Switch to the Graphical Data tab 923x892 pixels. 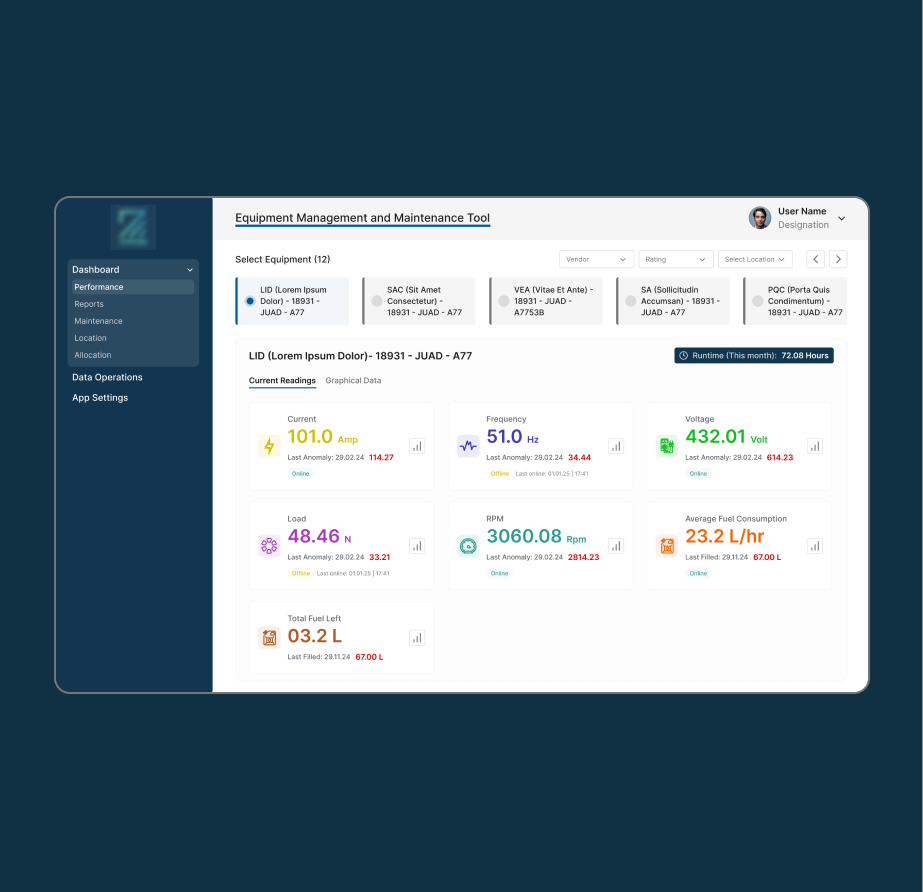(353, 381)
